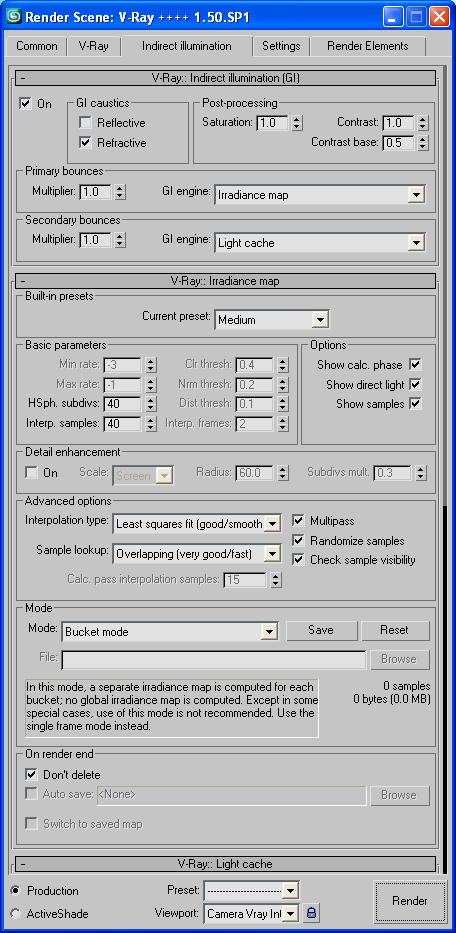The height and width of the screenshot is (933, 456).
Task: Click the Interp. samples spinner arrows
Action: click(x=151, y=424)
